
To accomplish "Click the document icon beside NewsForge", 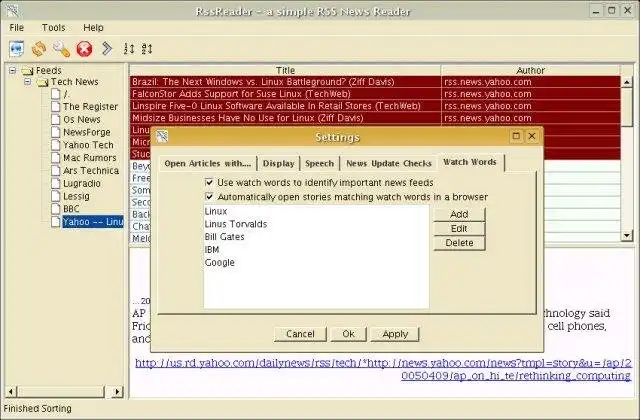I will [56, 132].
